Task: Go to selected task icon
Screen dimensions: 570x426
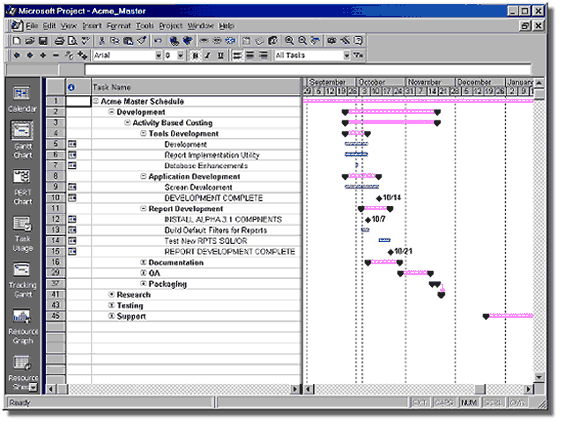Action: tap(316, 41)
